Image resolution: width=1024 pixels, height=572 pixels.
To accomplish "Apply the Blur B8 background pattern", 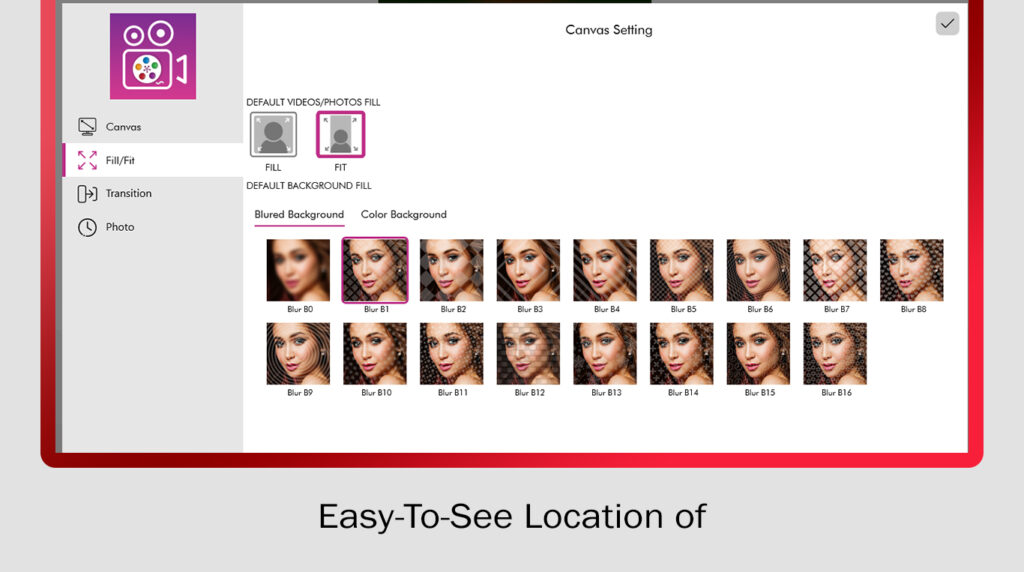I will coord(911,270).
